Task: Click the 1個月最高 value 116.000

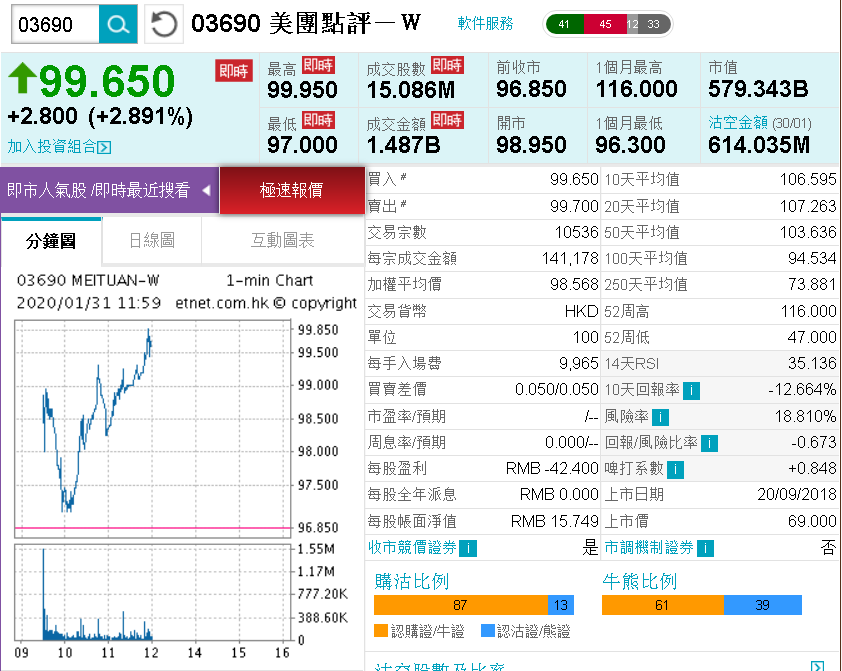Action: (x=636, y=89)
